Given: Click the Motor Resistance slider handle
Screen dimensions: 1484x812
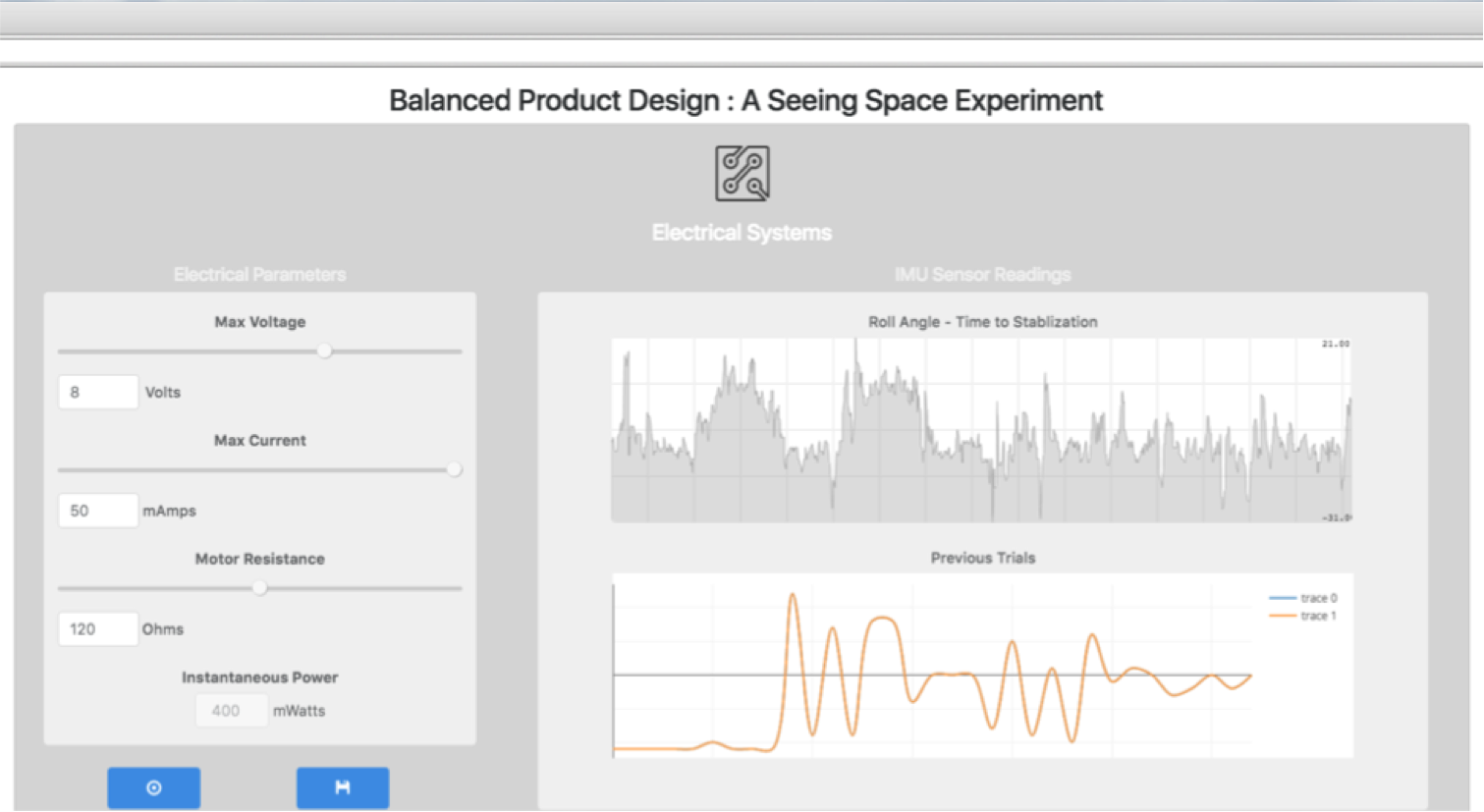Looking at the screenshot, I should tap(259, 588).
